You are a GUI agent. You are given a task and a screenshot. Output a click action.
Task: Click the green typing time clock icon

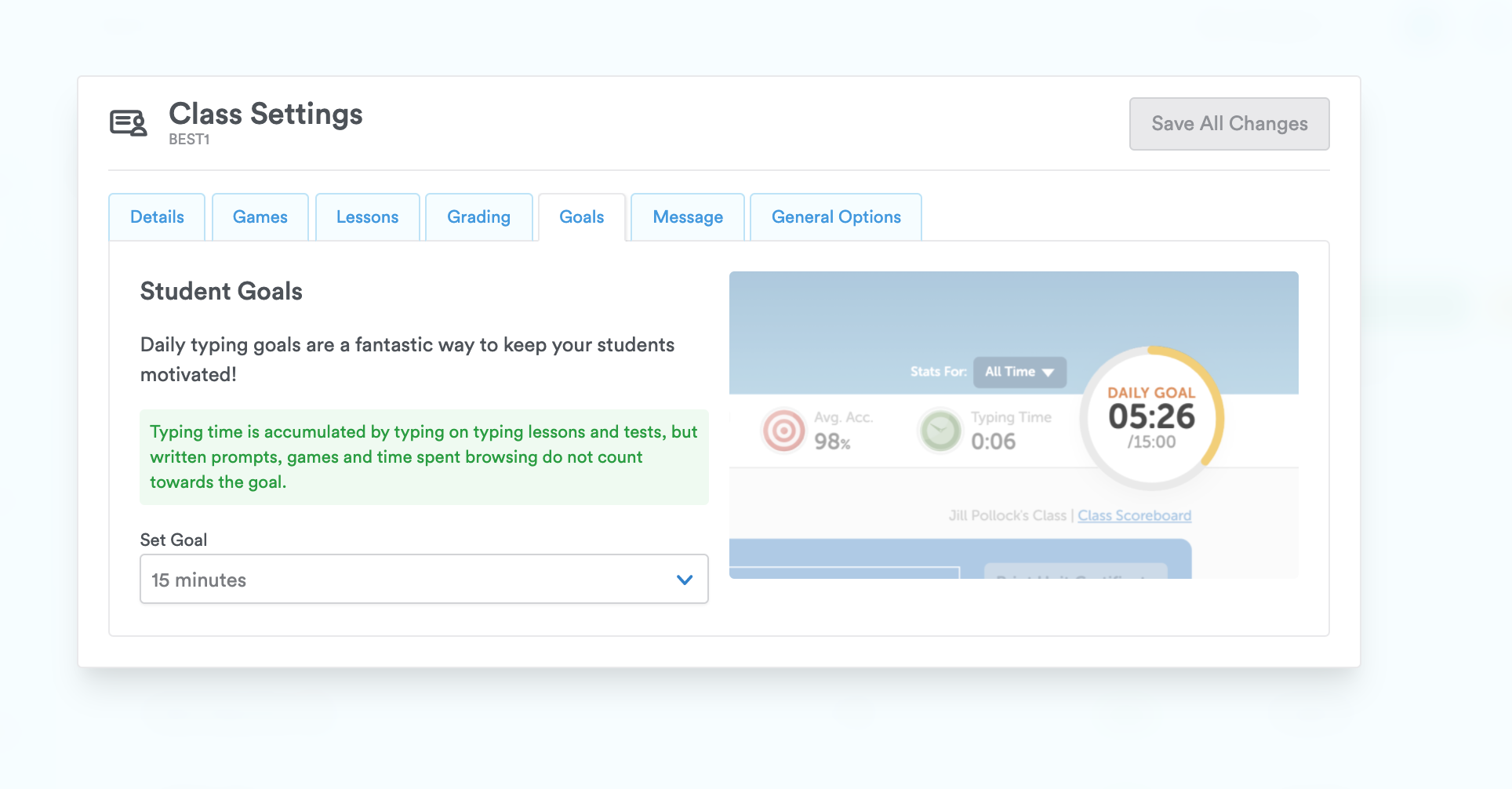point(940,431)
